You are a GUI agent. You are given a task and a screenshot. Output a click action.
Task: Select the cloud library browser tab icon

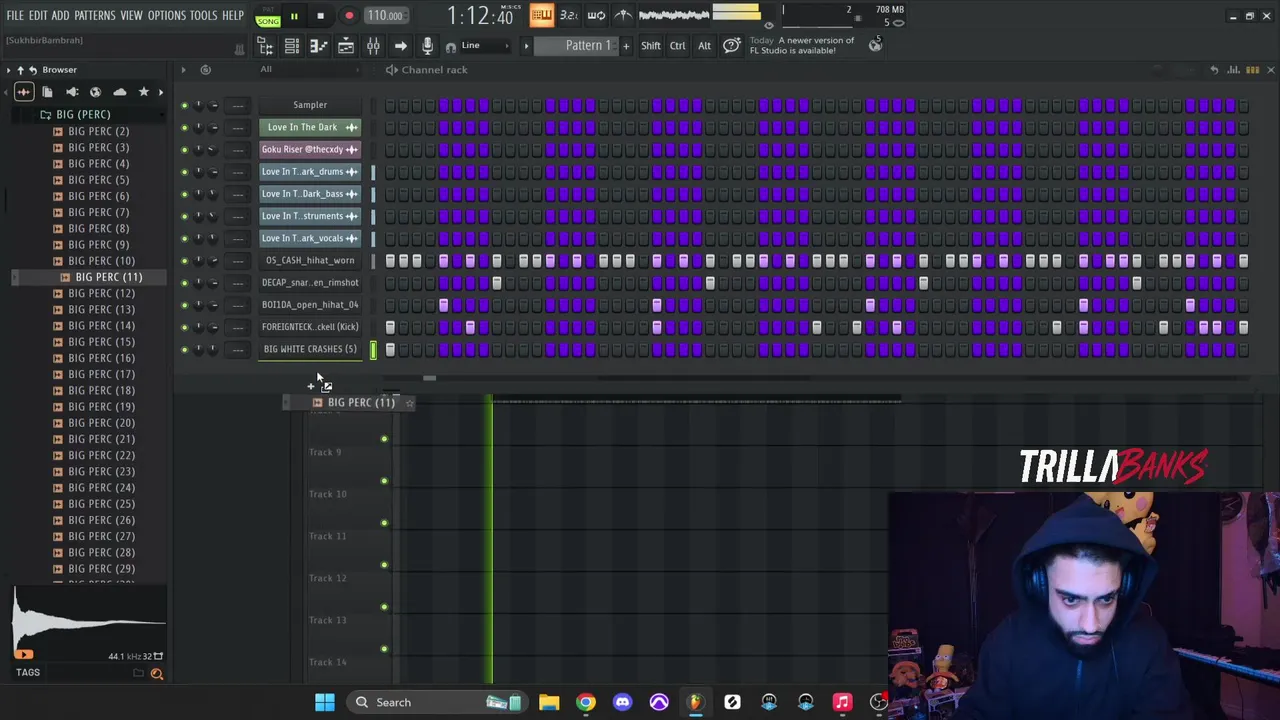(x=120, y=92)
